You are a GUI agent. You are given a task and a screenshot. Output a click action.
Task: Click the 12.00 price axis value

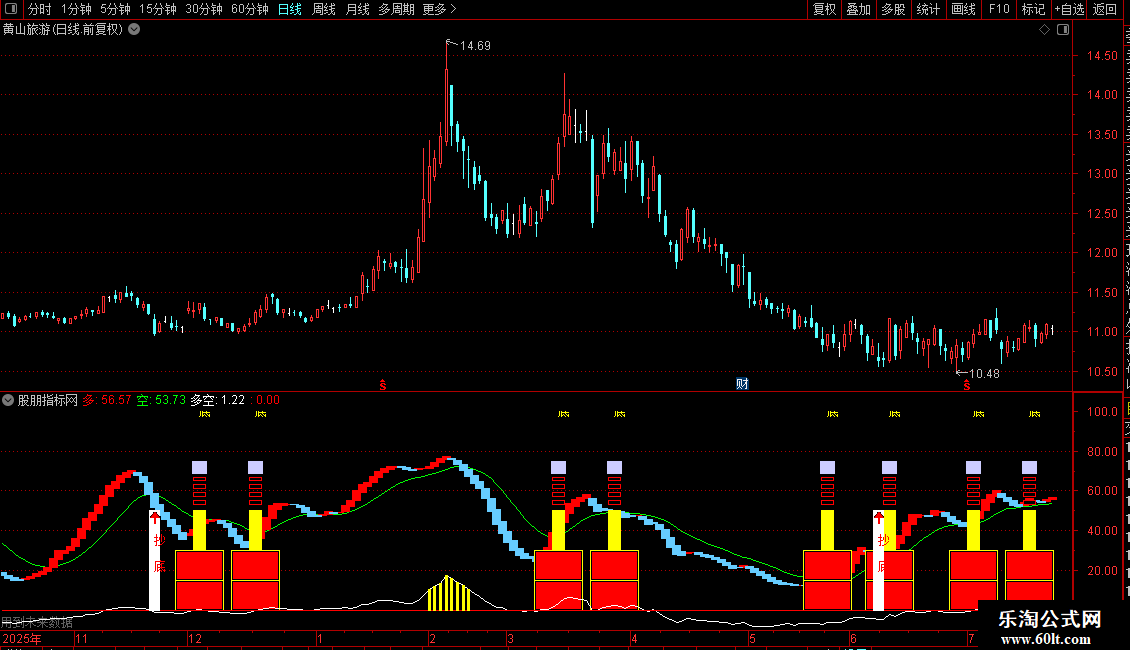(1102, 253)
